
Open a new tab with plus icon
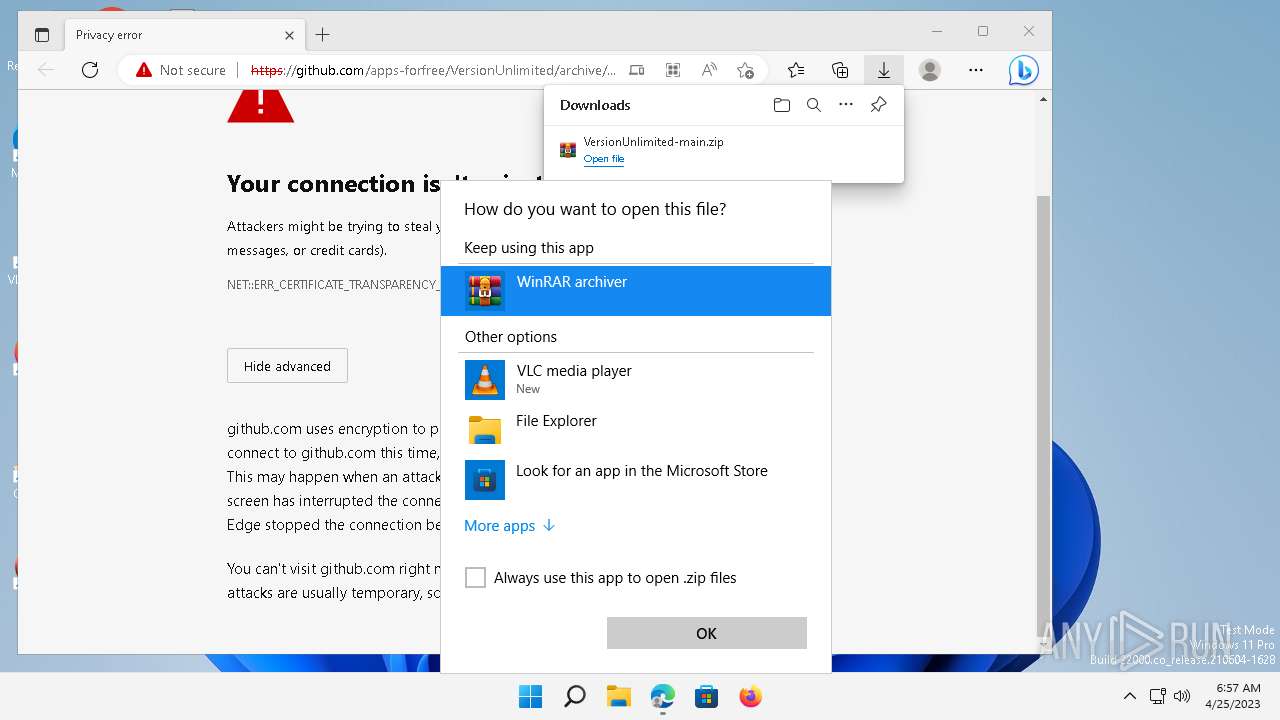(322, 35)
